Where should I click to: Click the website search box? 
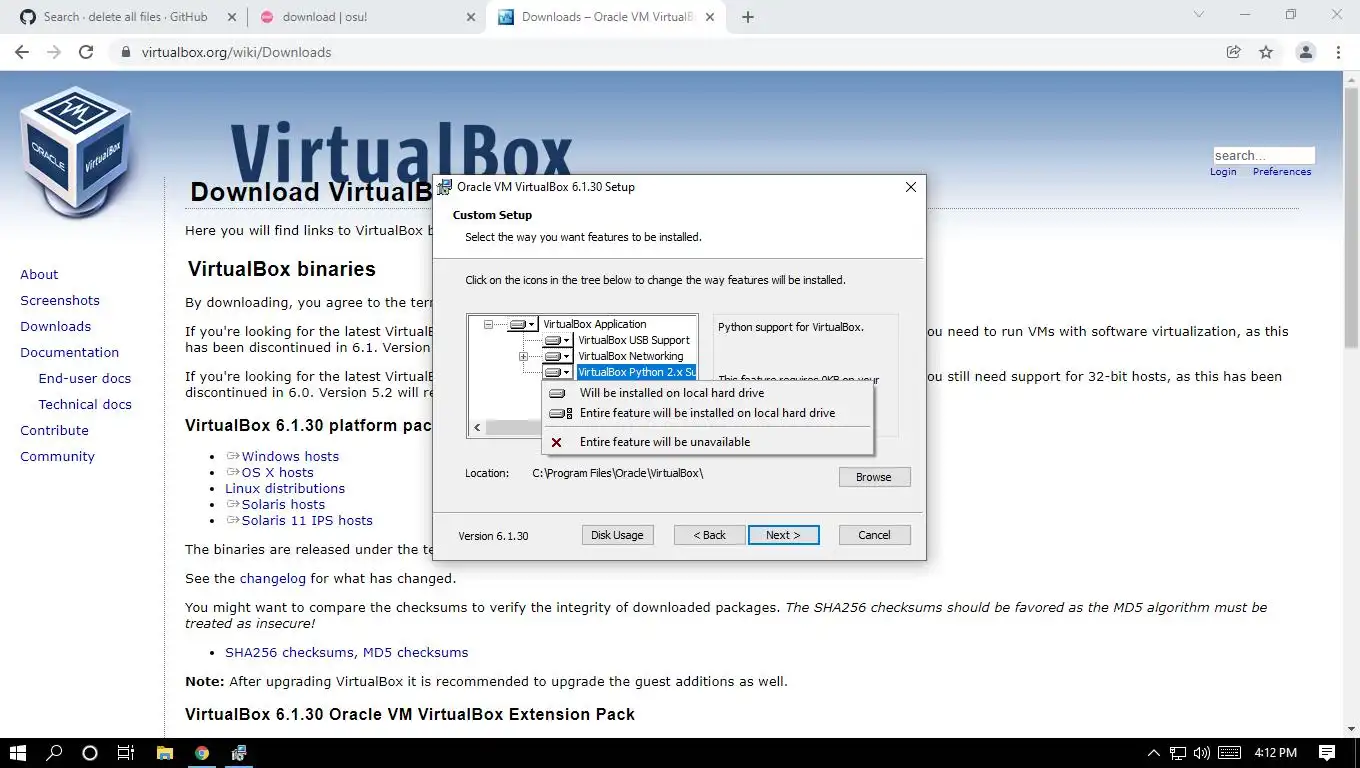click(x=1263, y=155)
